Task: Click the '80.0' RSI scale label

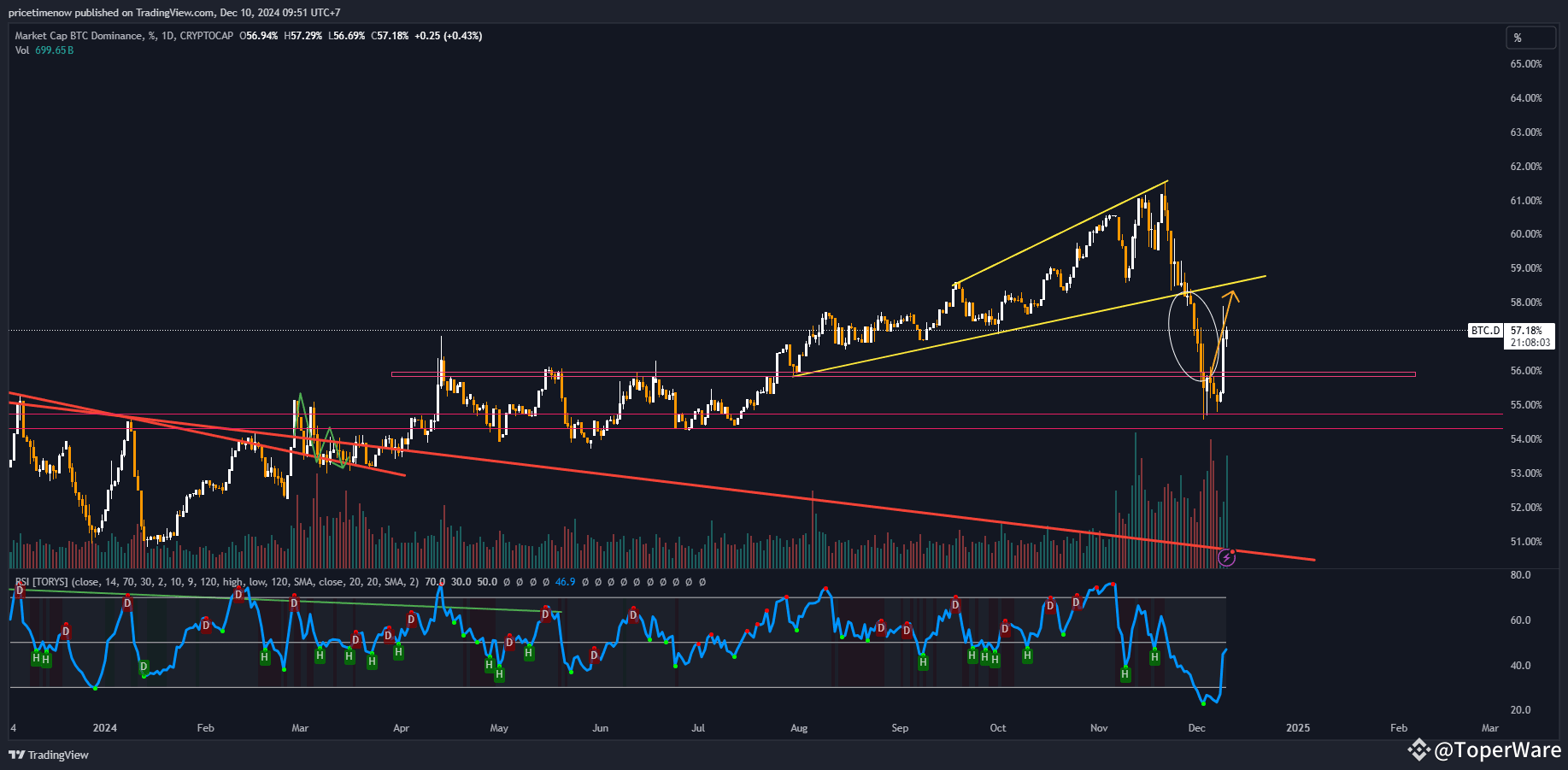Action: tap(1520, 575)
